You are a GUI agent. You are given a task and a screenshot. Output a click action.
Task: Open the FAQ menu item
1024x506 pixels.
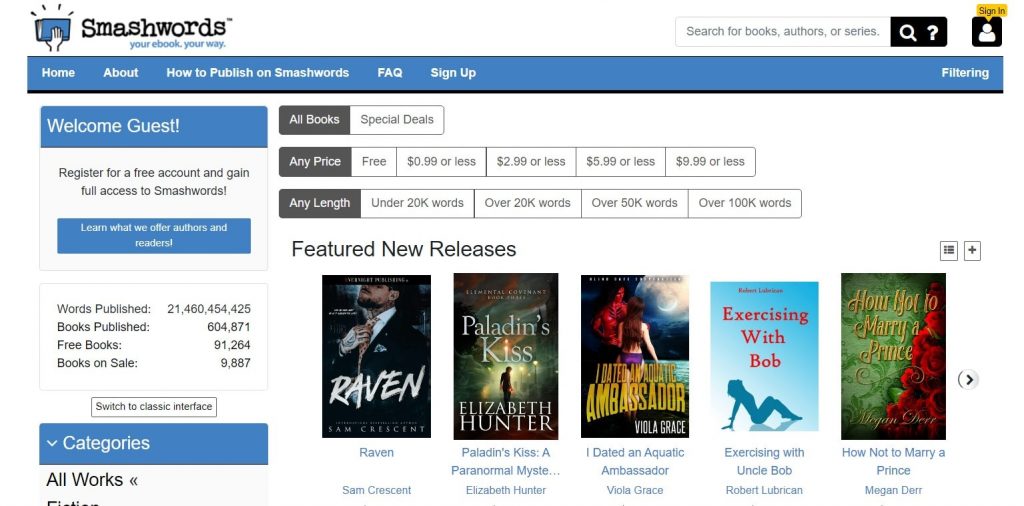(390, 73)
